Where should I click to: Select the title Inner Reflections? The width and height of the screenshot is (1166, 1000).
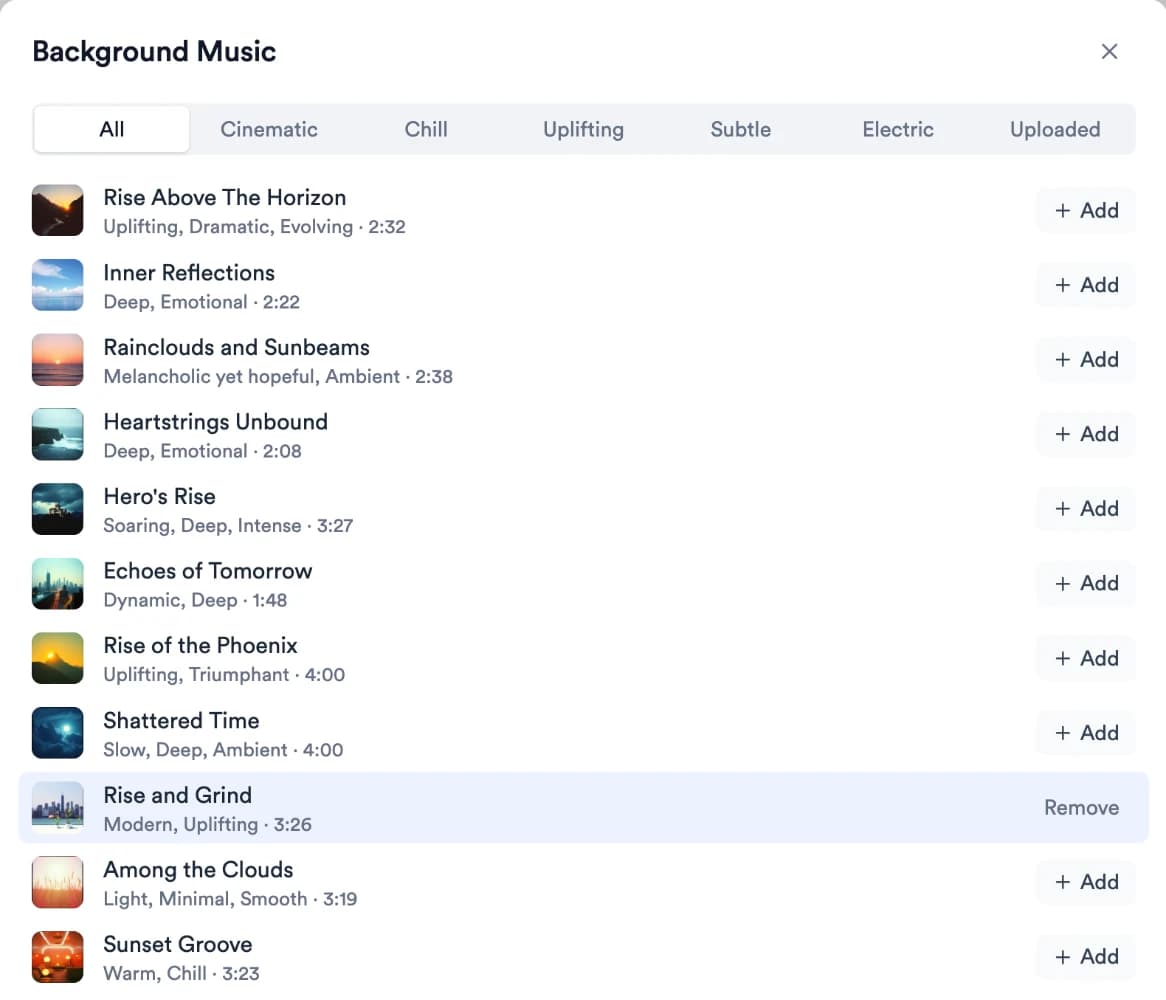pos(189,273)
